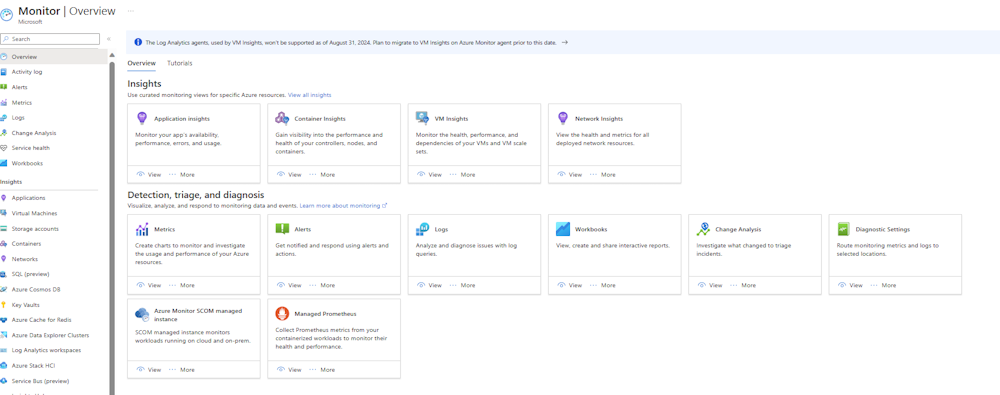Open Azure Monitor SCOM managed instance icon

pos(142,314)
